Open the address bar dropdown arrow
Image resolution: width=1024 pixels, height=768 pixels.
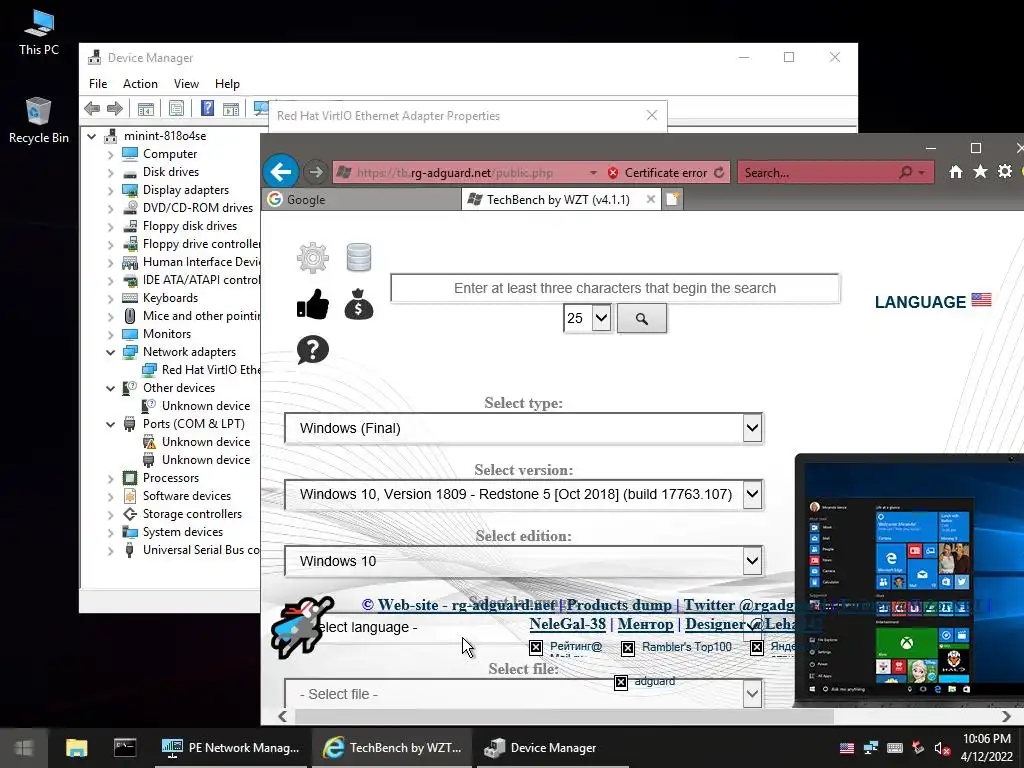click(593, 173)
